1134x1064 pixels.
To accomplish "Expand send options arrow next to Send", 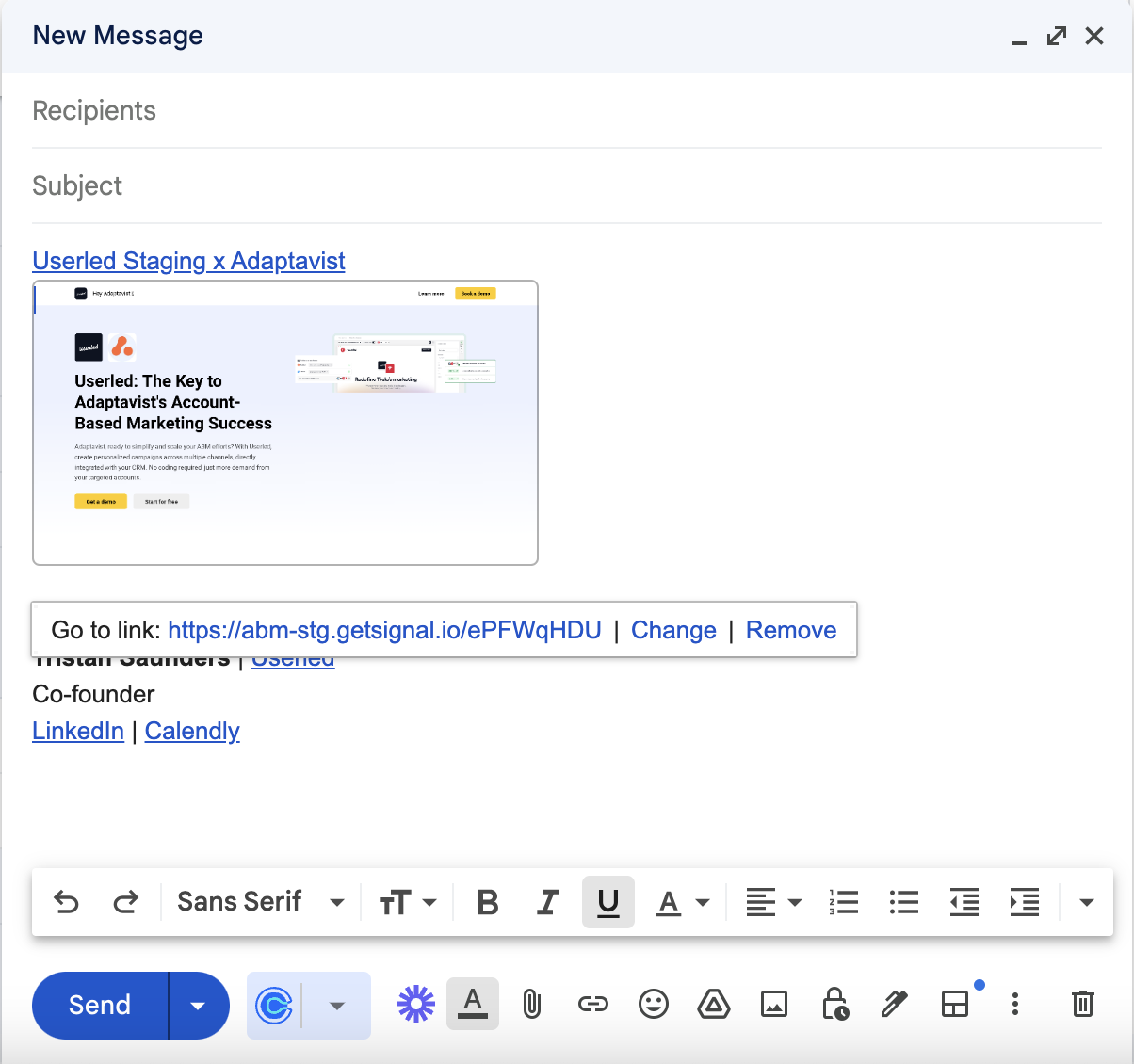I will (x=198, y=1006).
